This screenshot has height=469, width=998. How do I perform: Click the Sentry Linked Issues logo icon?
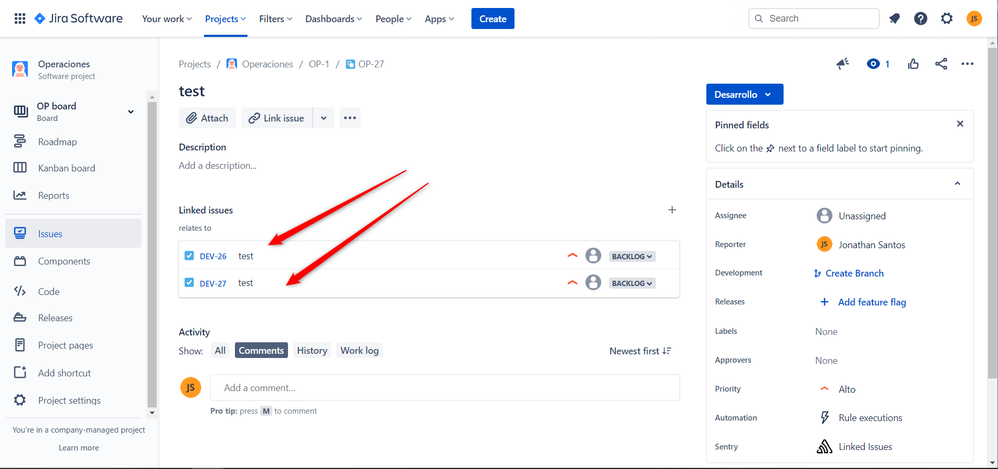point(824,447)
